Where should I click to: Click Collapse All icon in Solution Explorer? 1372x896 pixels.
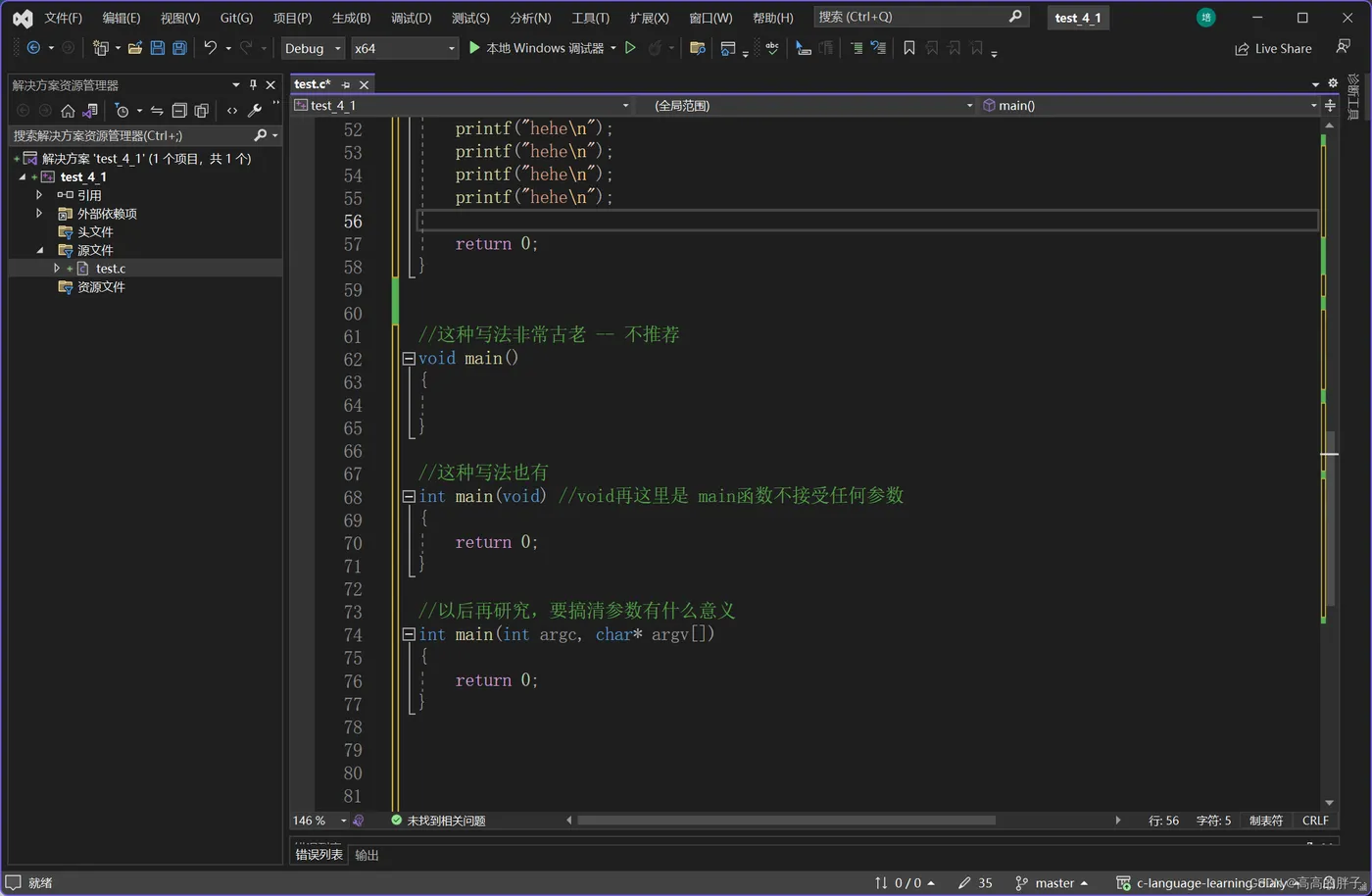179,111
